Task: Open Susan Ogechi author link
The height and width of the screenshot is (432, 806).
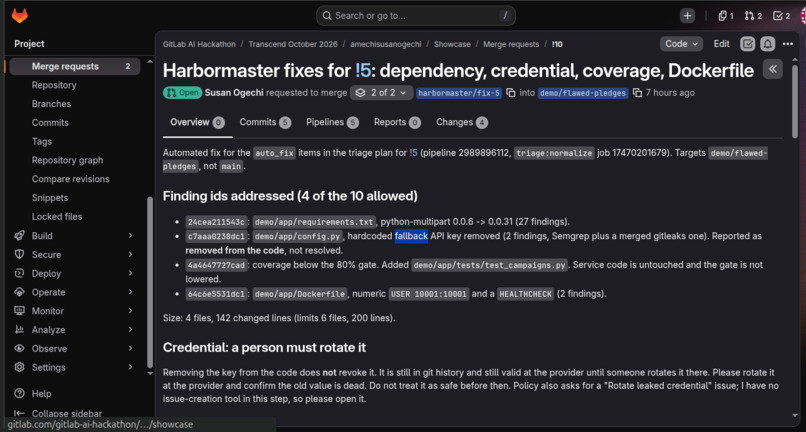Action: [x=234, y=93]
